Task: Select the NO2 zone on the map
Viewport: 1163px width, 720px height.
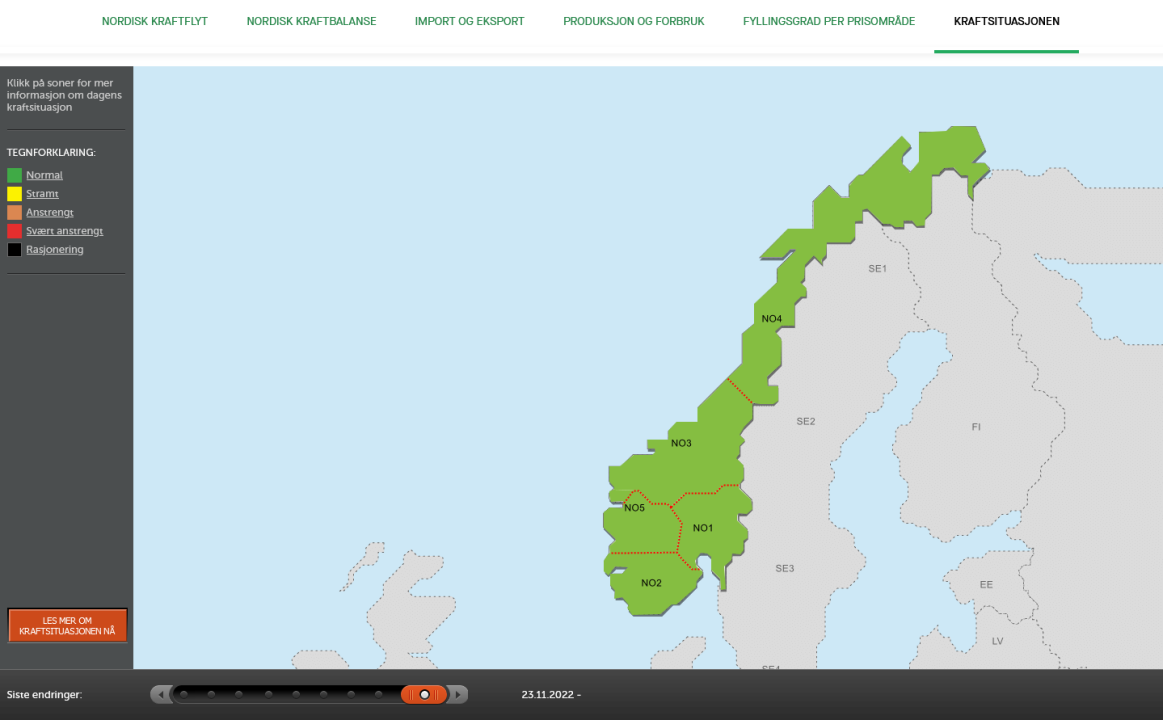Action: pyautogui.click(x=651, y=581)
